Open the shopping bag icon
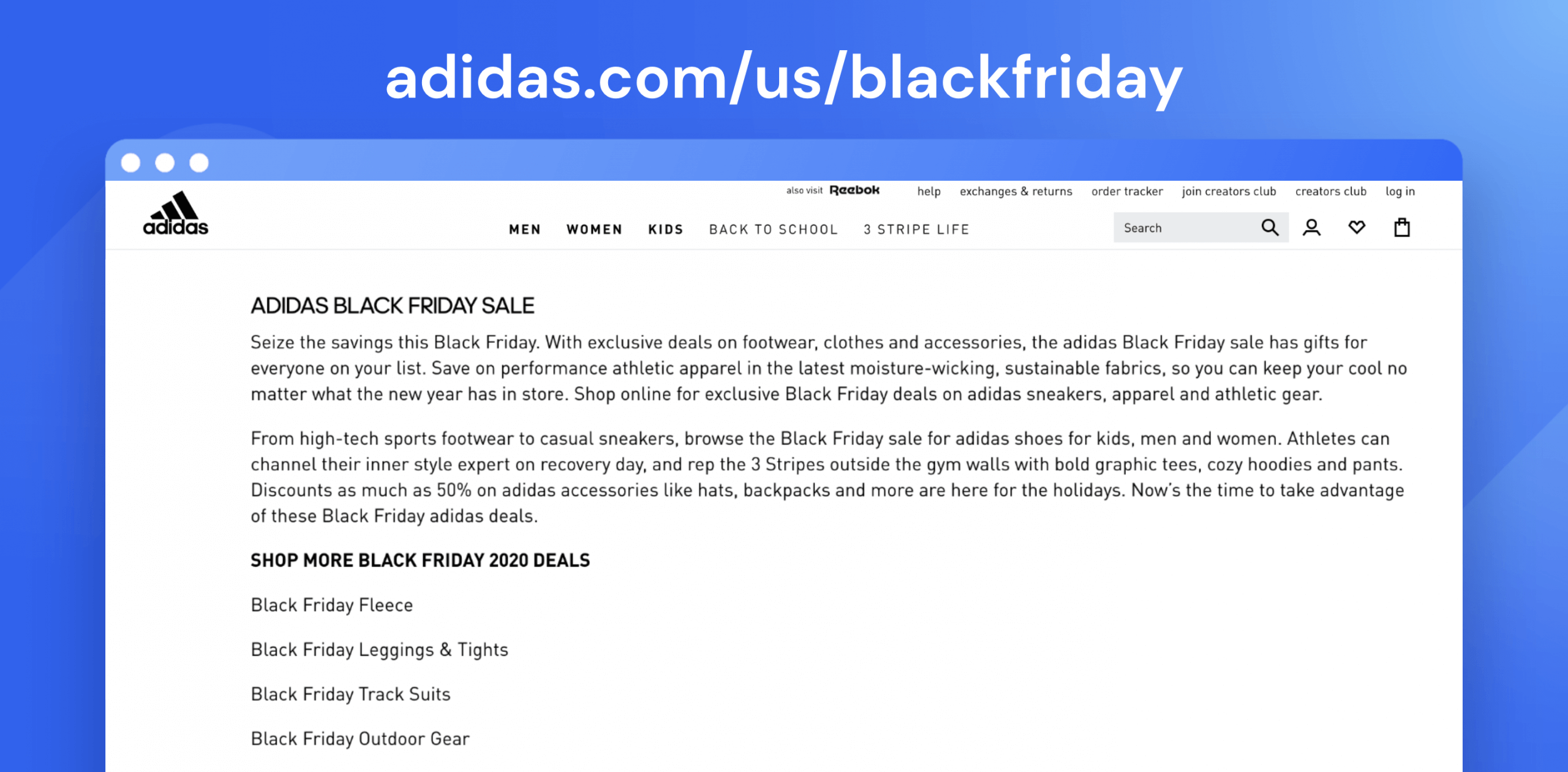 pos(1403,227)
